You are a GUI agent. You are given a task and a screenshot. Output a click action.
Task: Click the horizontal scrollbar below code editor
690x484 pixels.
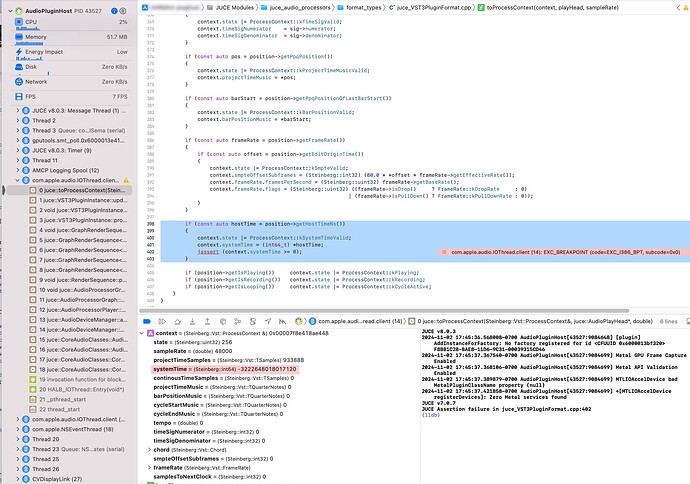[x=384, y=310]
